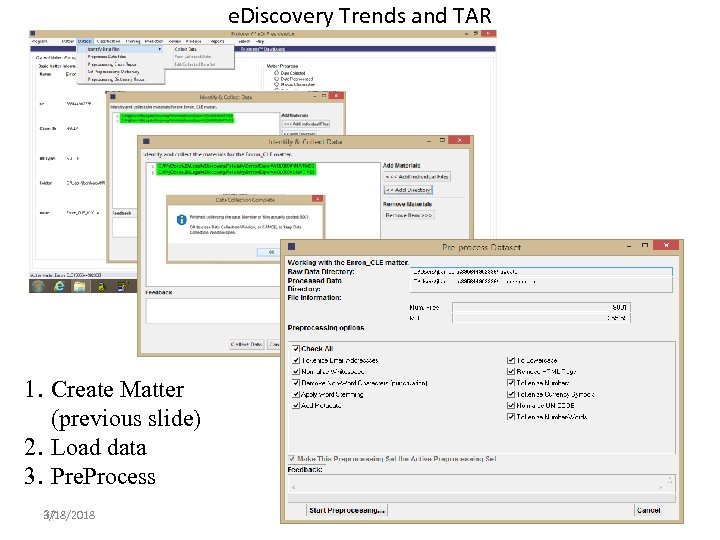The image size is (720, 540).
Task: Click Cancel in Pre-process Dataset window
Action: tap(648, 510)
